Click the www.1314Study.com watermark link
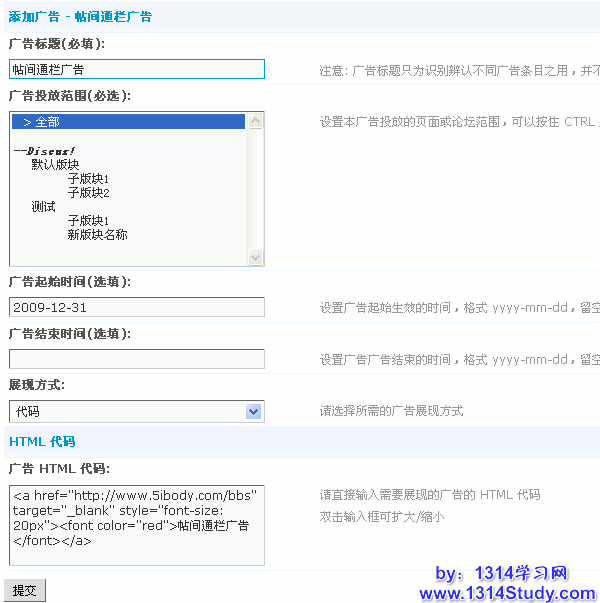This screenshot has width=600, height=603. [x=507, y=593]
